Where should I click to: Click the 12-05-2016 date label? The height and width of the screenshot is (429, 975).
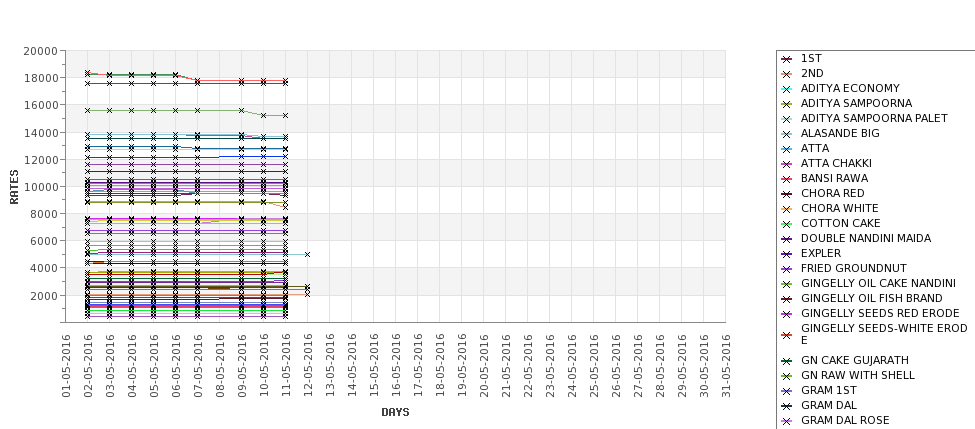coord(308,366)
